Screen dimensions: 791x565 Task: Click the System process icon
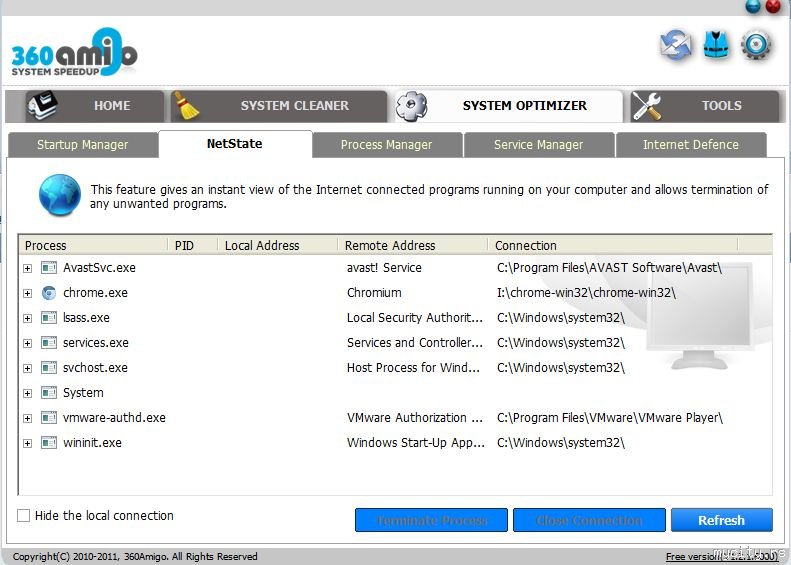click(x=49, y=392)
